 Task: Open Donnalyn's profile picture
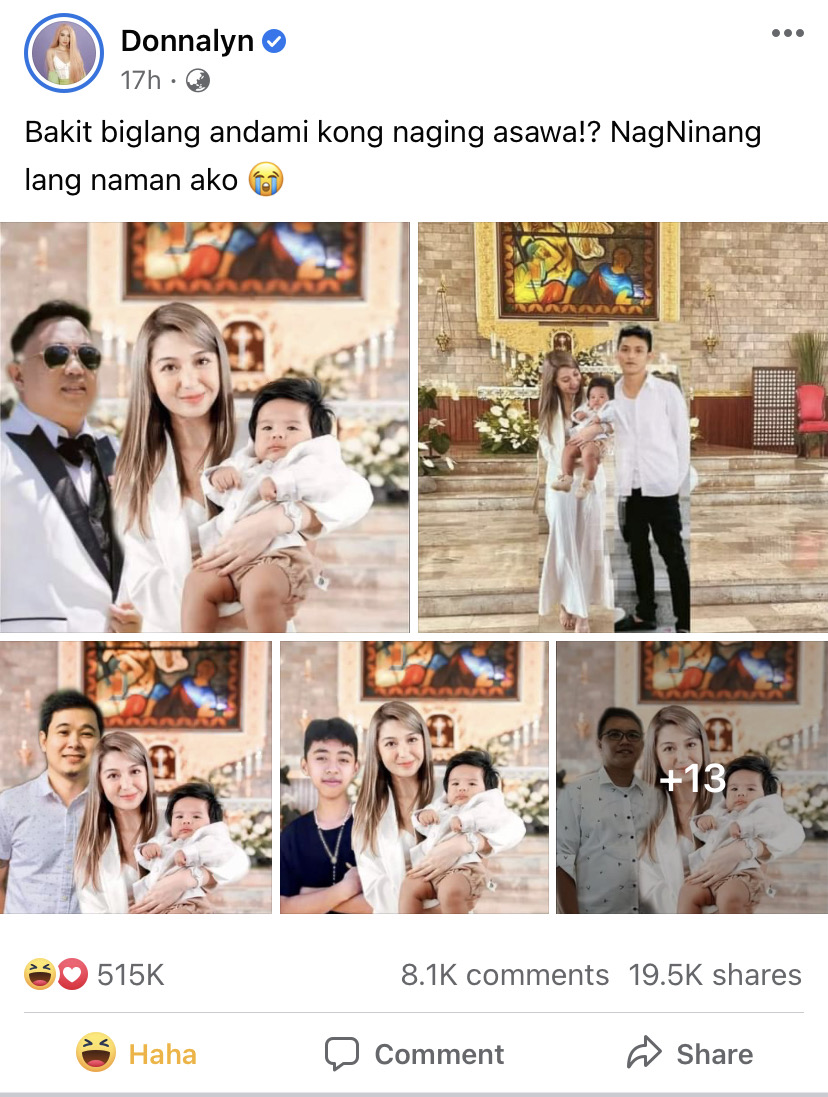coord(64,53)
